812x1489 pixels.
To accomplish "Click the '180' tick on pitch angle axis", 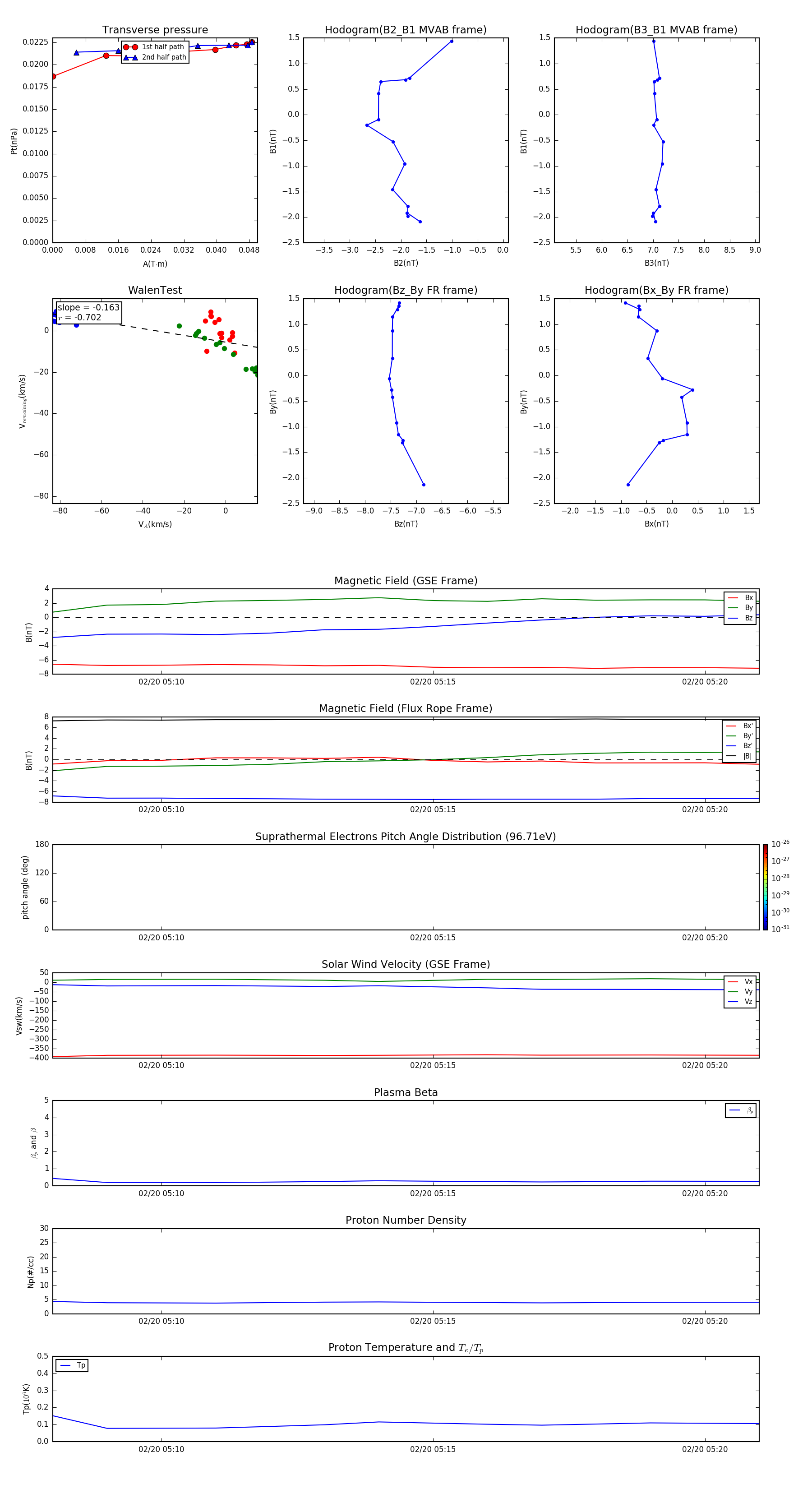I will coord(42,845).
